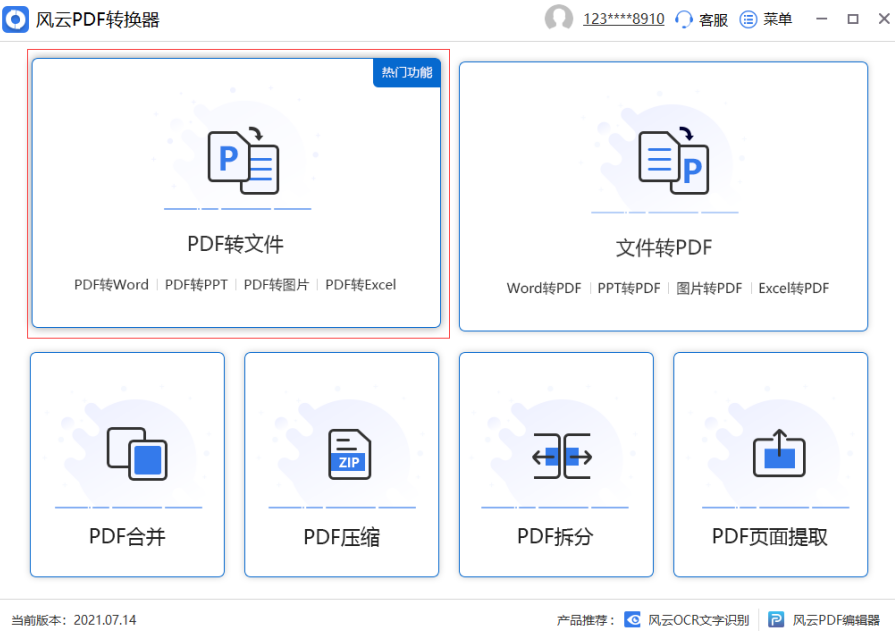Screen dimensions: 895x637
Task: Select PDF转Excel
Action: [361, 285]
